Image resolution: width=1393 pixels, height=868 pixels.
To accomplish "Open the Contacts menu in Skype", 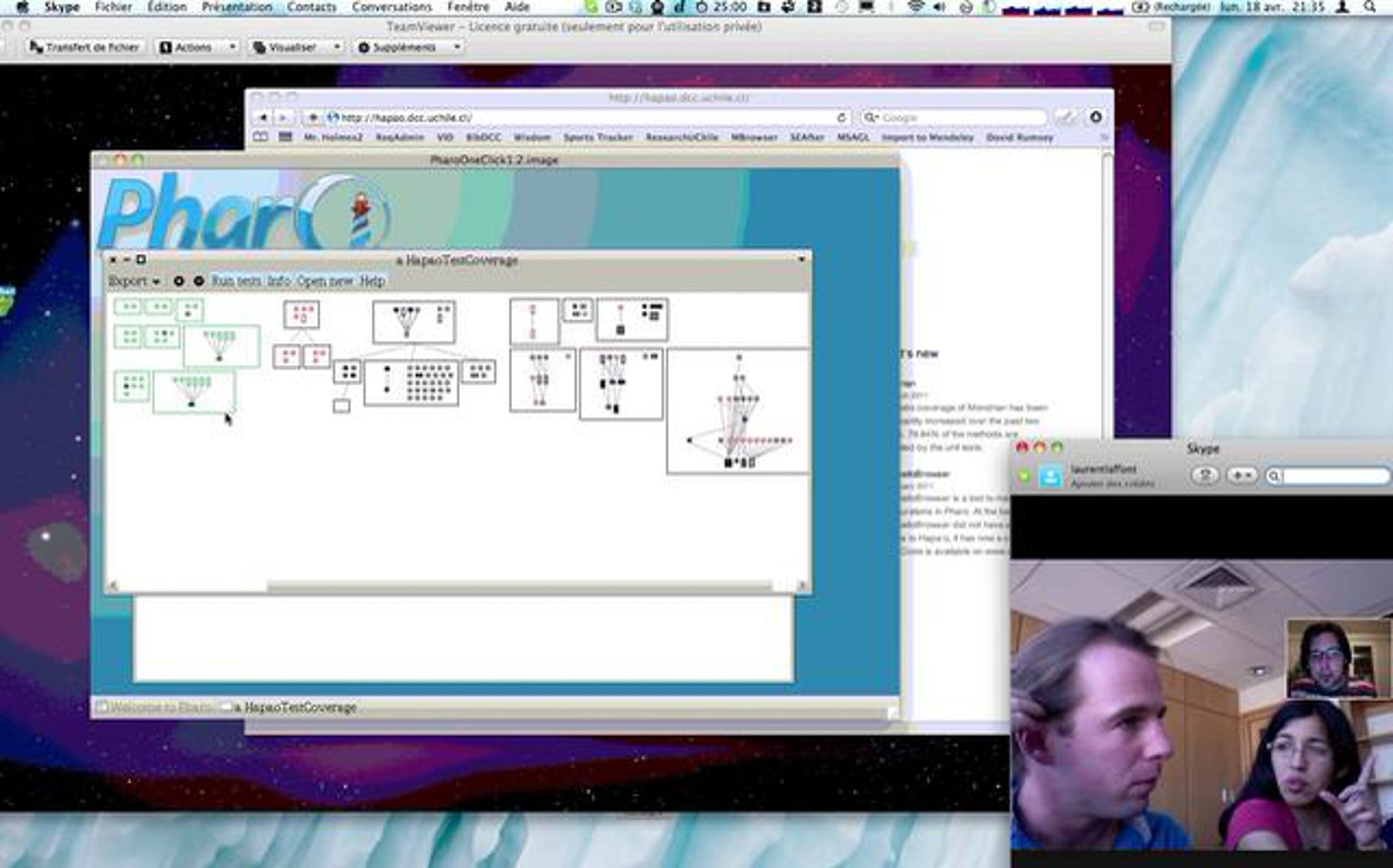I will tap(311, 8).
